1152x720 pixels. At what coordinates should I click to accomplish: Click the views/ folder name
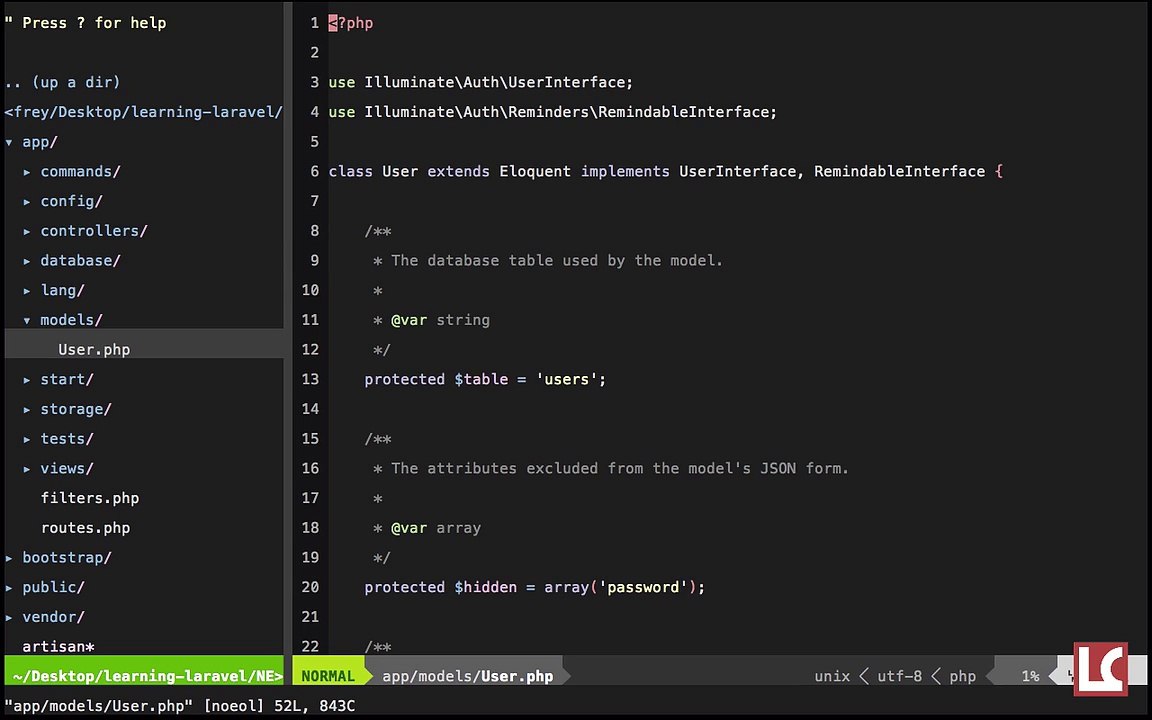pos(67,468)
